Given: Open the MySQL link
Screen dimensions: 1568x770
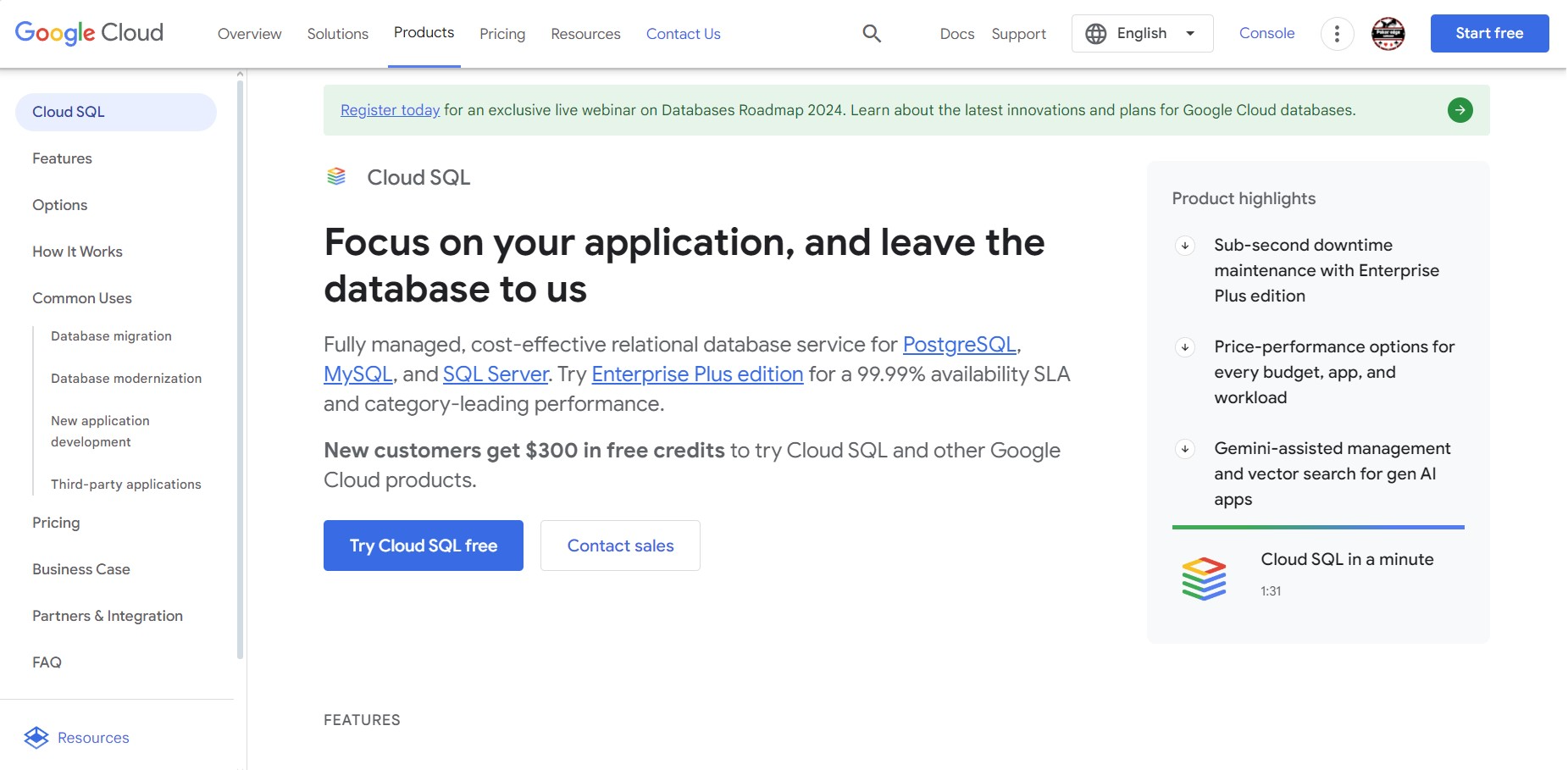Looking at the screenshot, I should click(x=357, y=374).
